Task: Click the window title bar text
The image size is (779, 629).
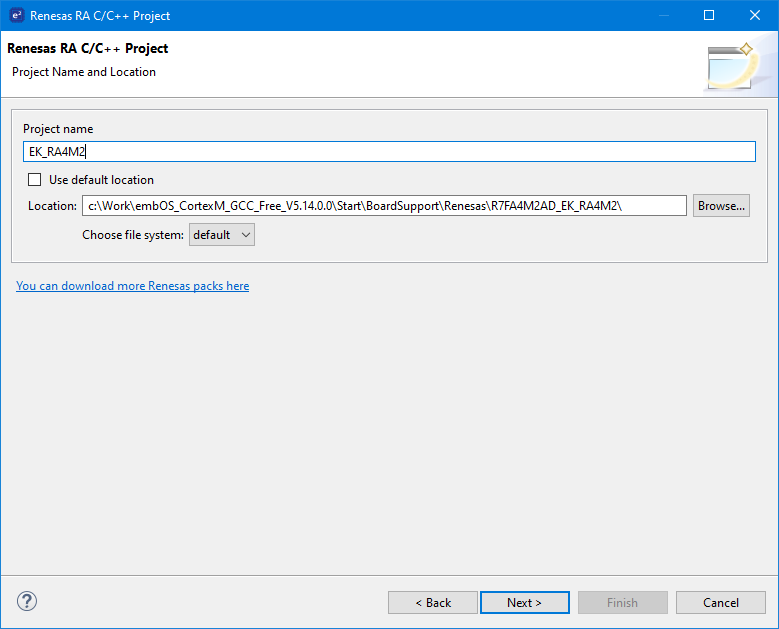Action: [x=100, y=15]
